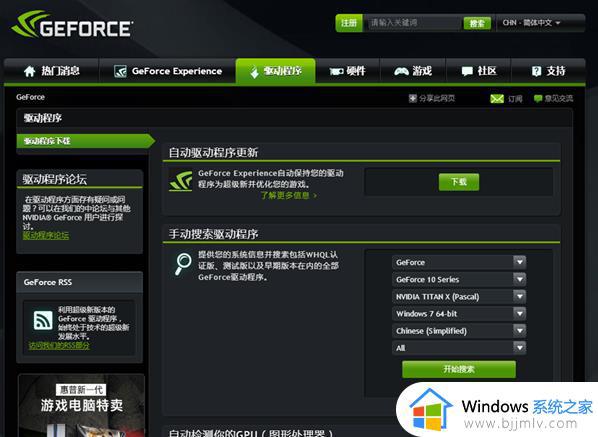Click the home icon beside 热门消息
Viewport: 598px width, 437px height.
(29, 71)
